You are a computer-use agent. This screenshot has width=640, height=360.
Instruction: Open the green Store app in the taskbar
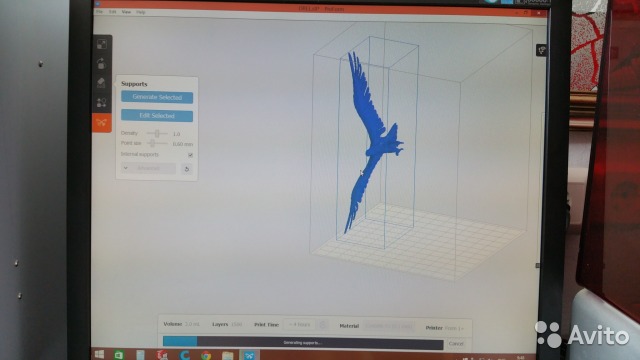coord(119,355)
